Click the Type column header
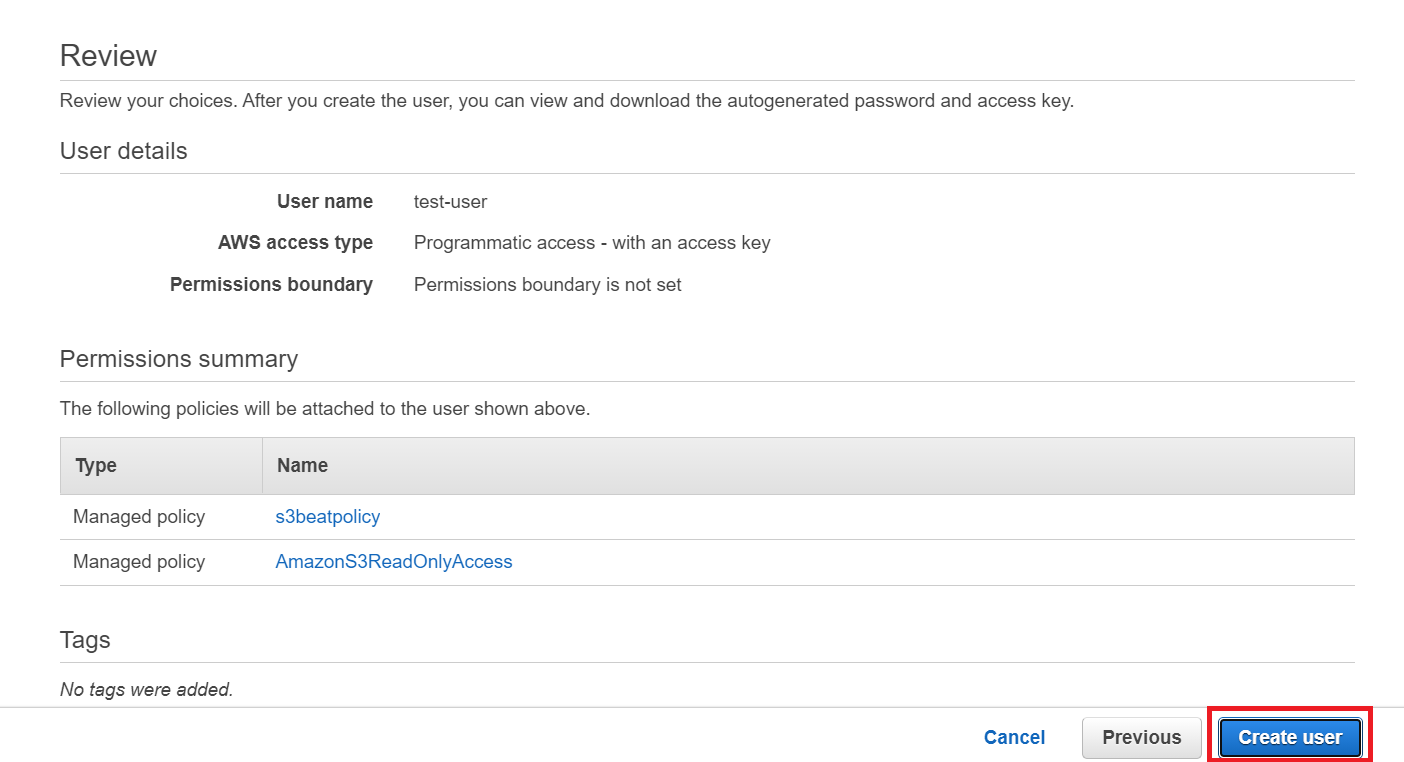The width and height of the screenshot is (1404, 762). point(96,466)
